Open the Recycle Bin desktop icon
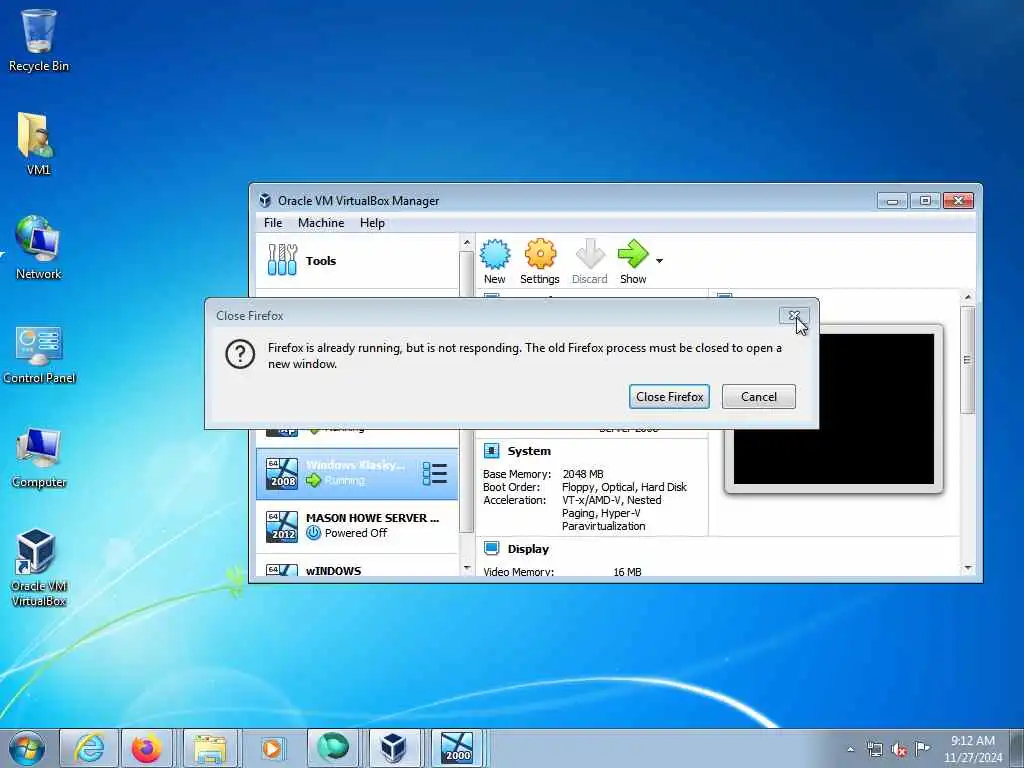The image size is (1024, 768). pos(39,40)
